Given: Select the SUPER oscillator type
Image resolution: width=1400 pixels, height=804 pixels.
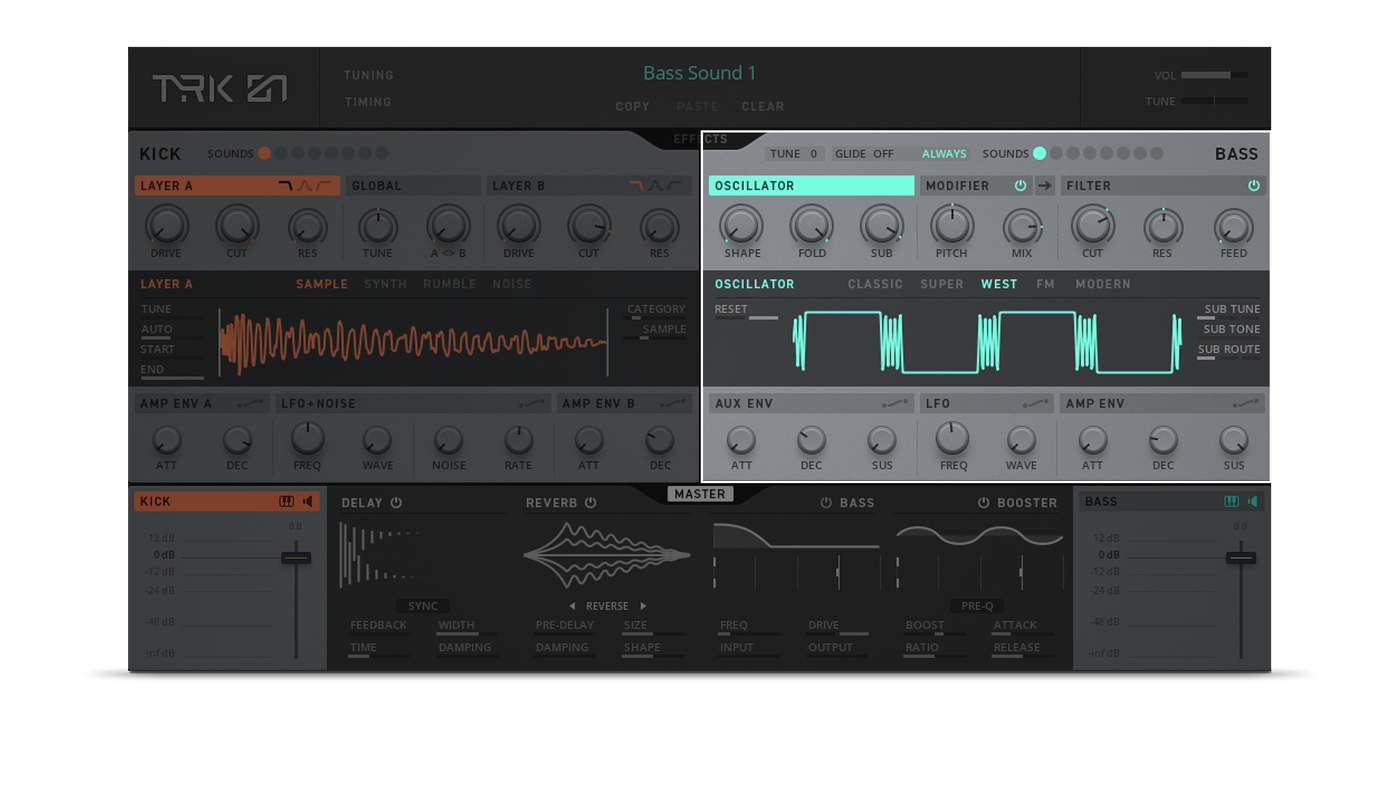Looking at the screenshot, I should pos(942,284).
